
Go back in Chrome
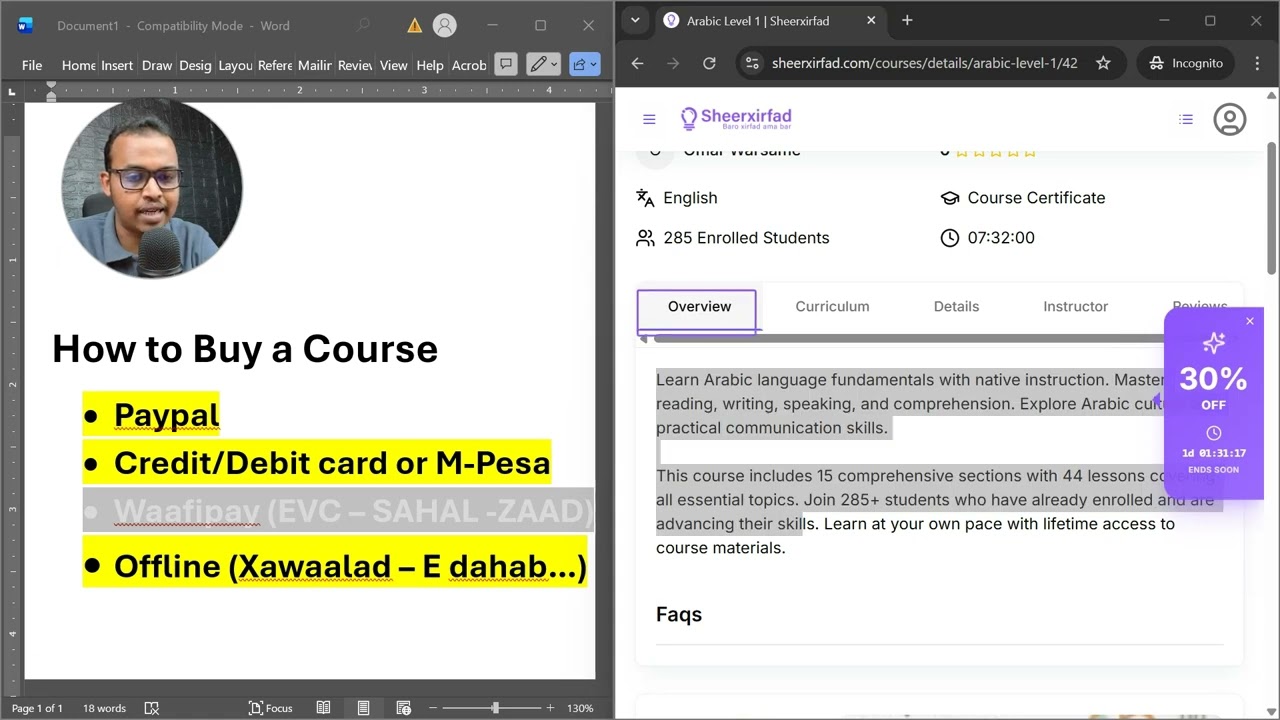(x=637, y=63)
